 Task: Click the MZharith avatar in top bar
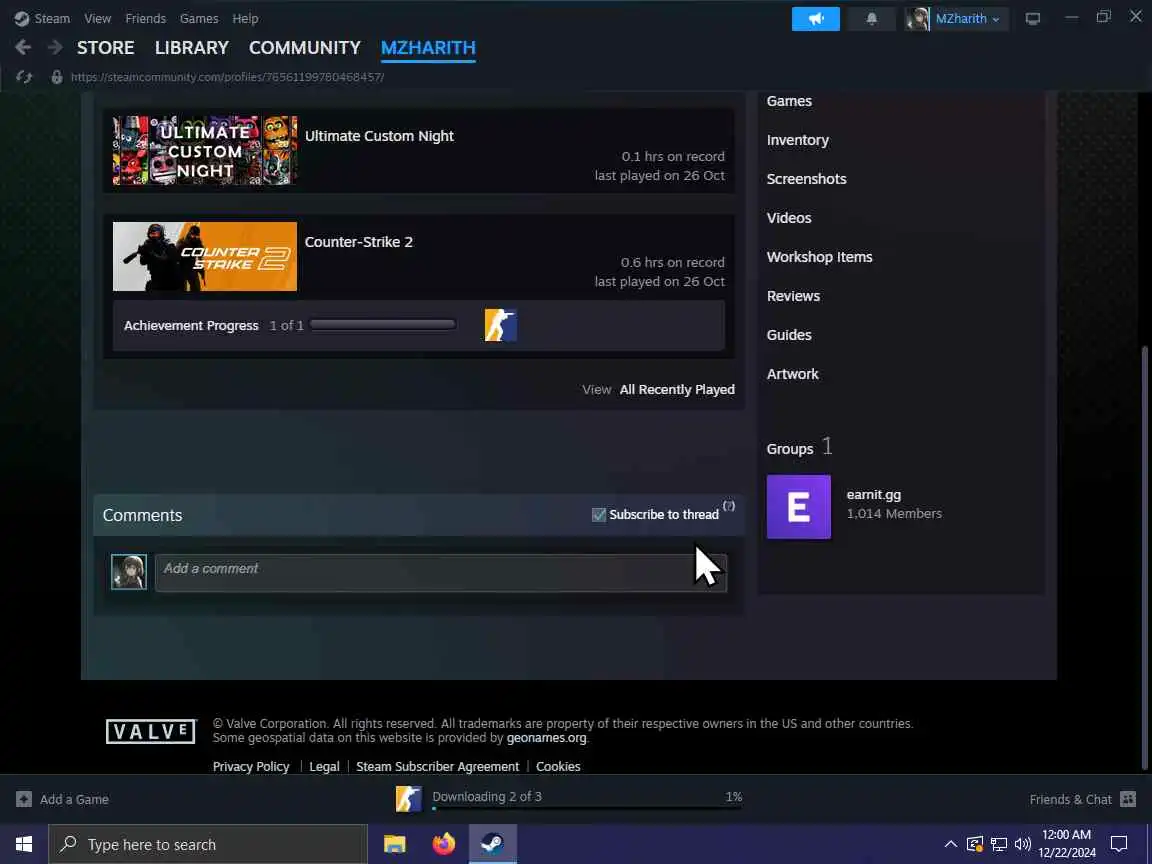[917, 18]
